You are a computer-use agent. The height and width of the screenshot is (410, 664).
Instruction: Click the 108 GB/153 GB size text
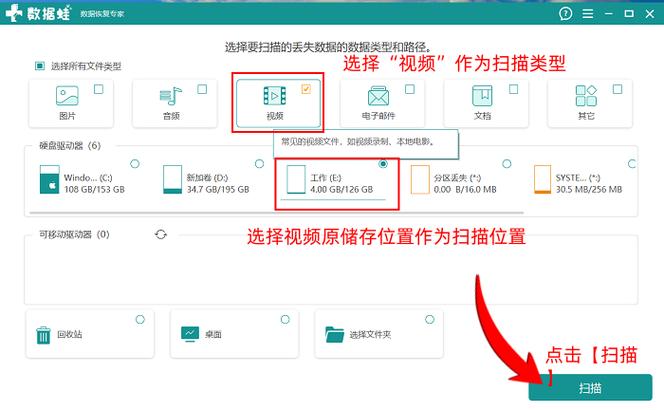(94, 189)
